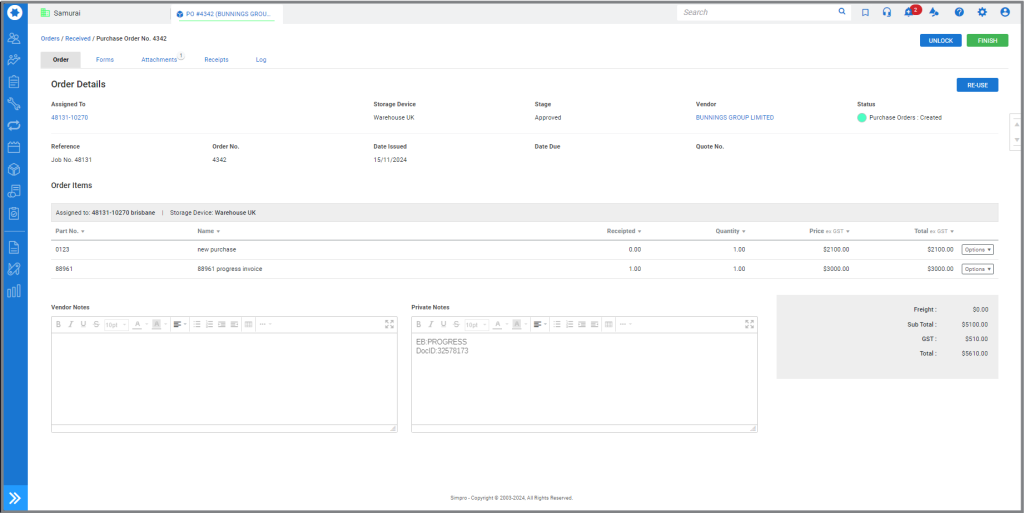Click the search magnifier icon
The width and height of the screenshot is (1024, 513).
(x=842, y=12)
